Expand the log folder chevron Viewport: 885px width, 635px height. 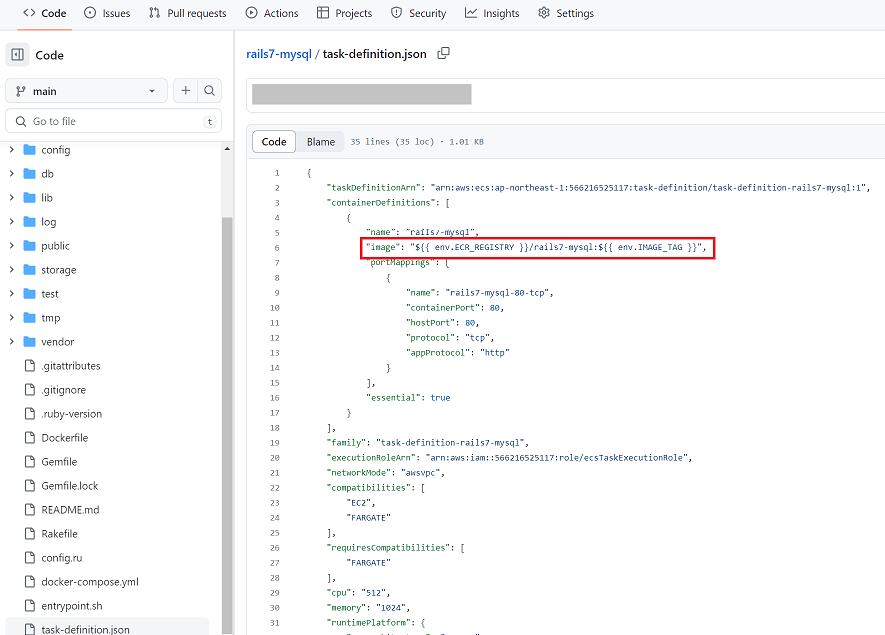coord(11,222)
